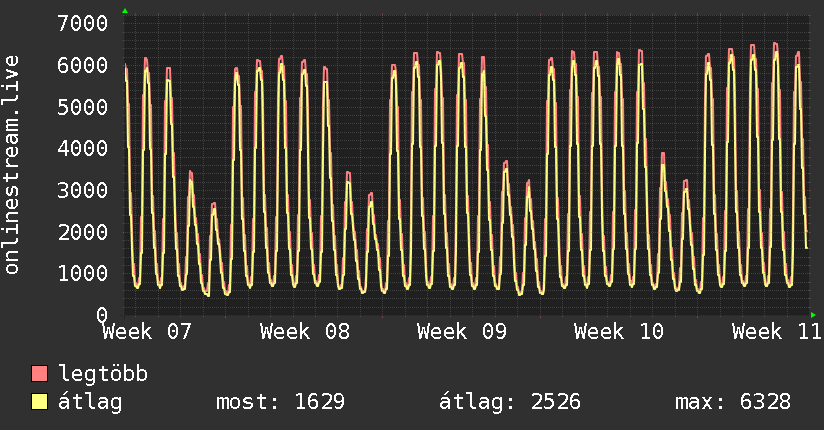
Task: Click the legtöbb legend label
Action: coord(103,373)
